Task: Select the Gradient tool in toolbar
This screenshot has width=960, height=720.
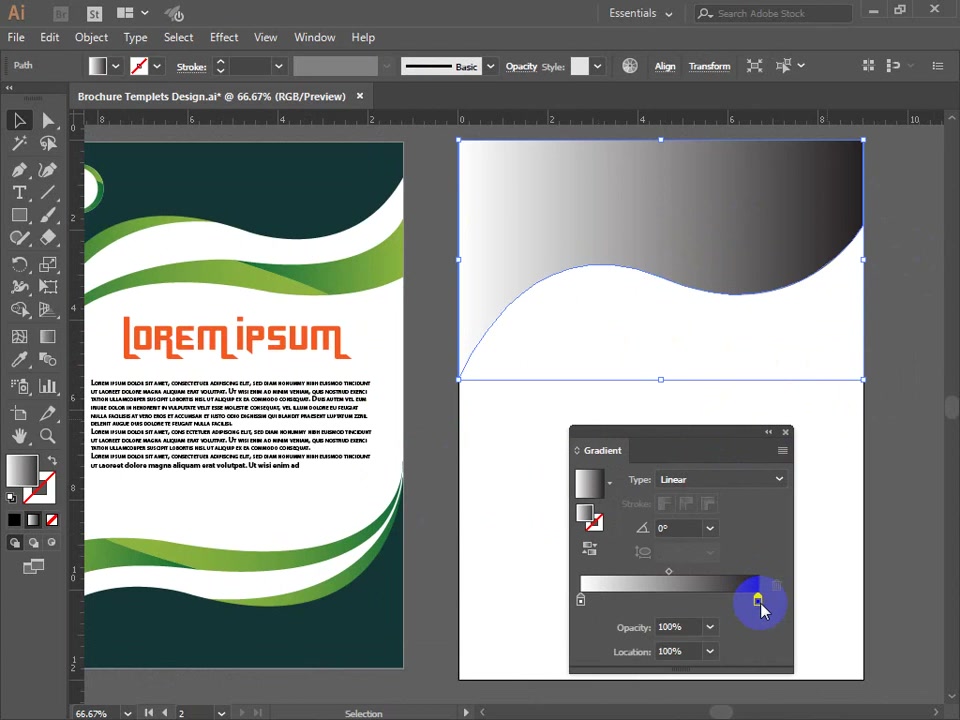Action: 48,337
